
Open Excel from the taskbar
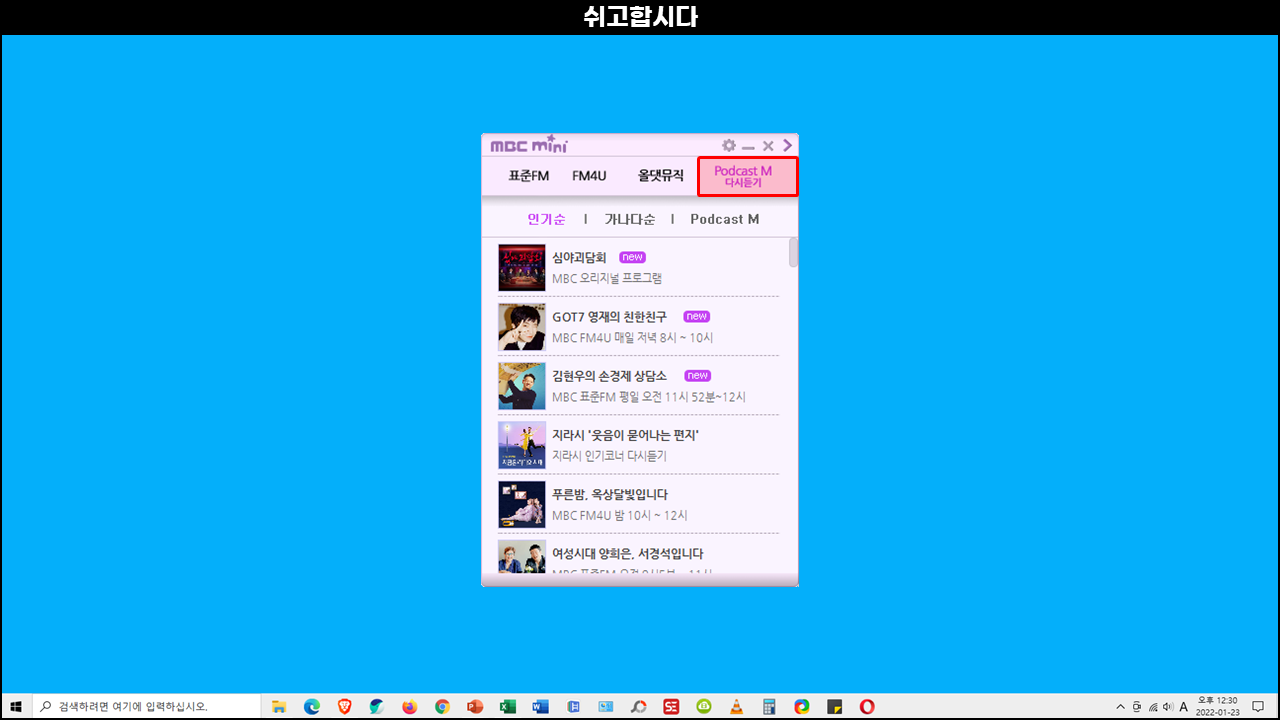(507, 706)
